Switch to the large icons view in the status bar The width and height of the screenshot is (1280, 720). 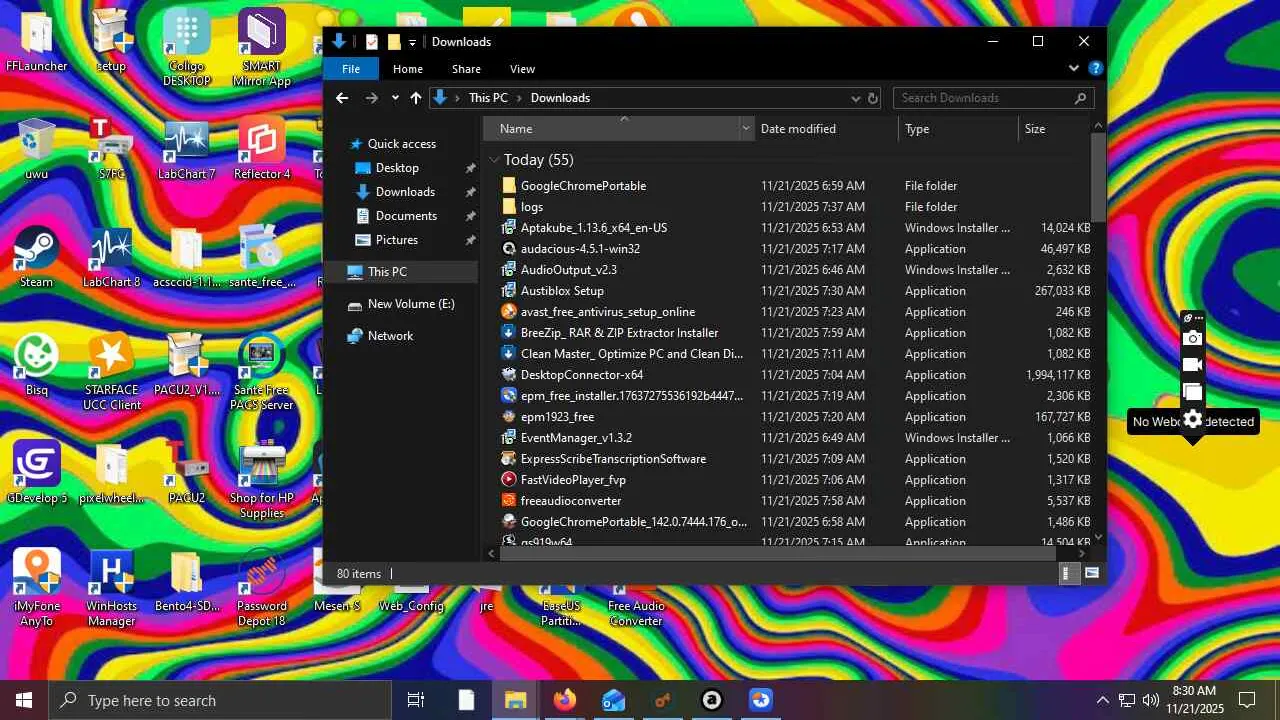coord(1092,573)
